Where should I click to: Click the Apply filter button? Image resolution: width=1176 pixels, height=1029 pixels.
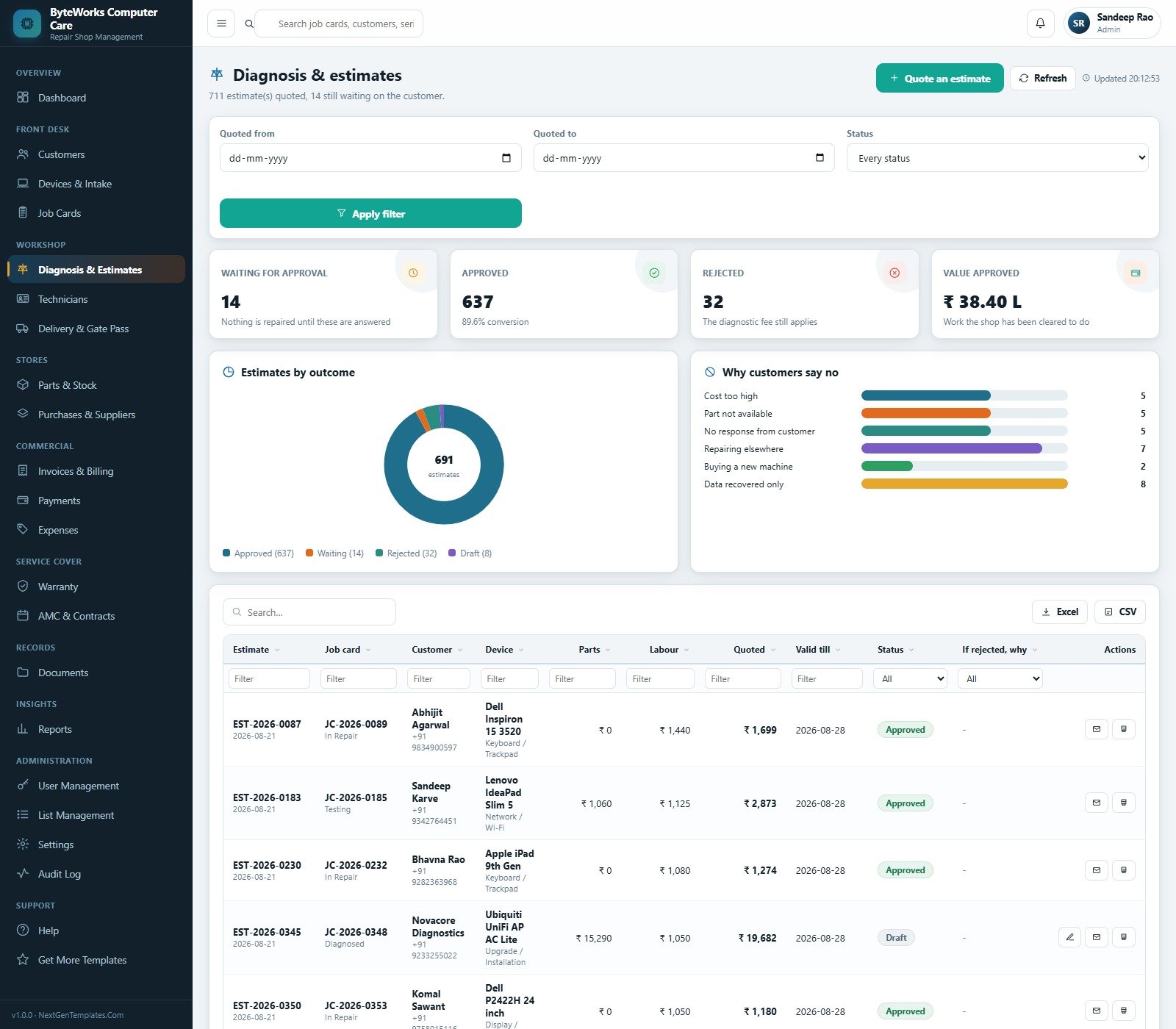pos(370,213)
